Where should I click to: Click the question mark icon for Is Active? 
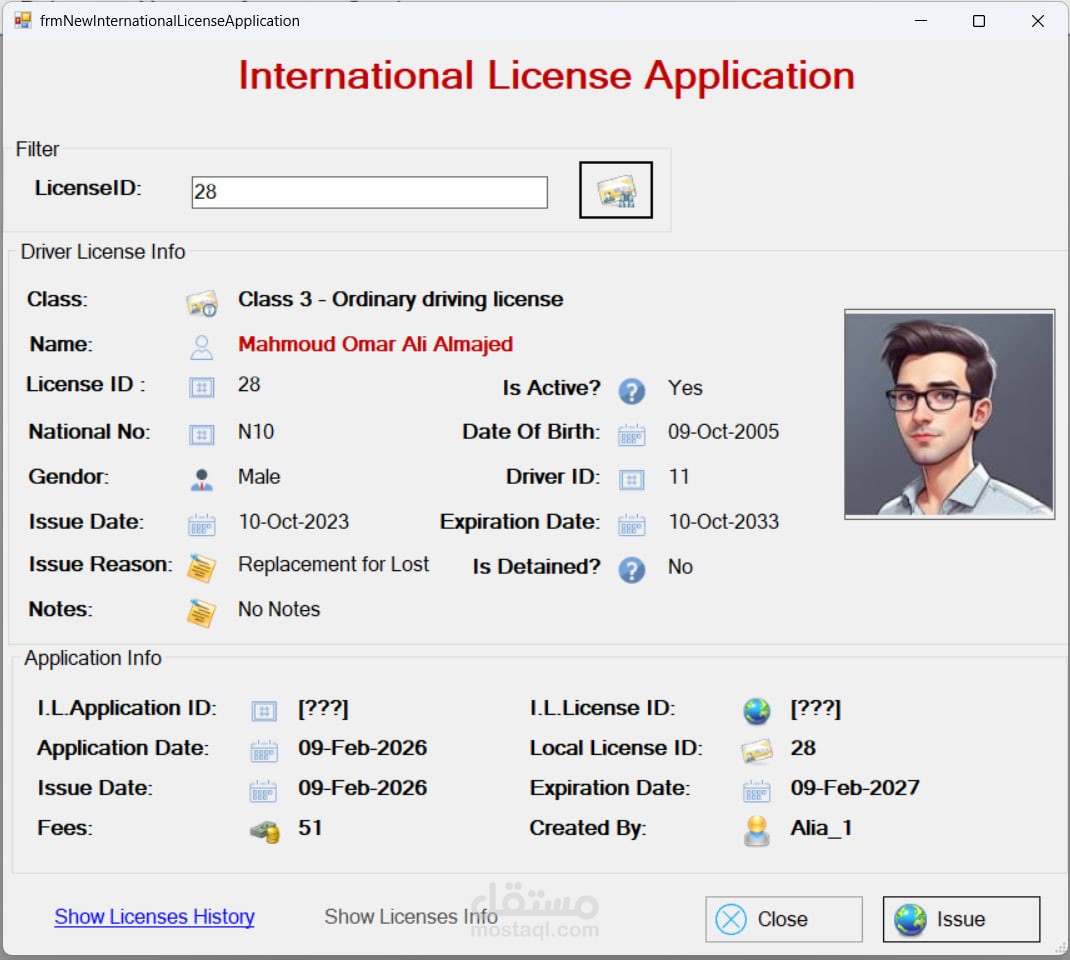tap(631, 390)
